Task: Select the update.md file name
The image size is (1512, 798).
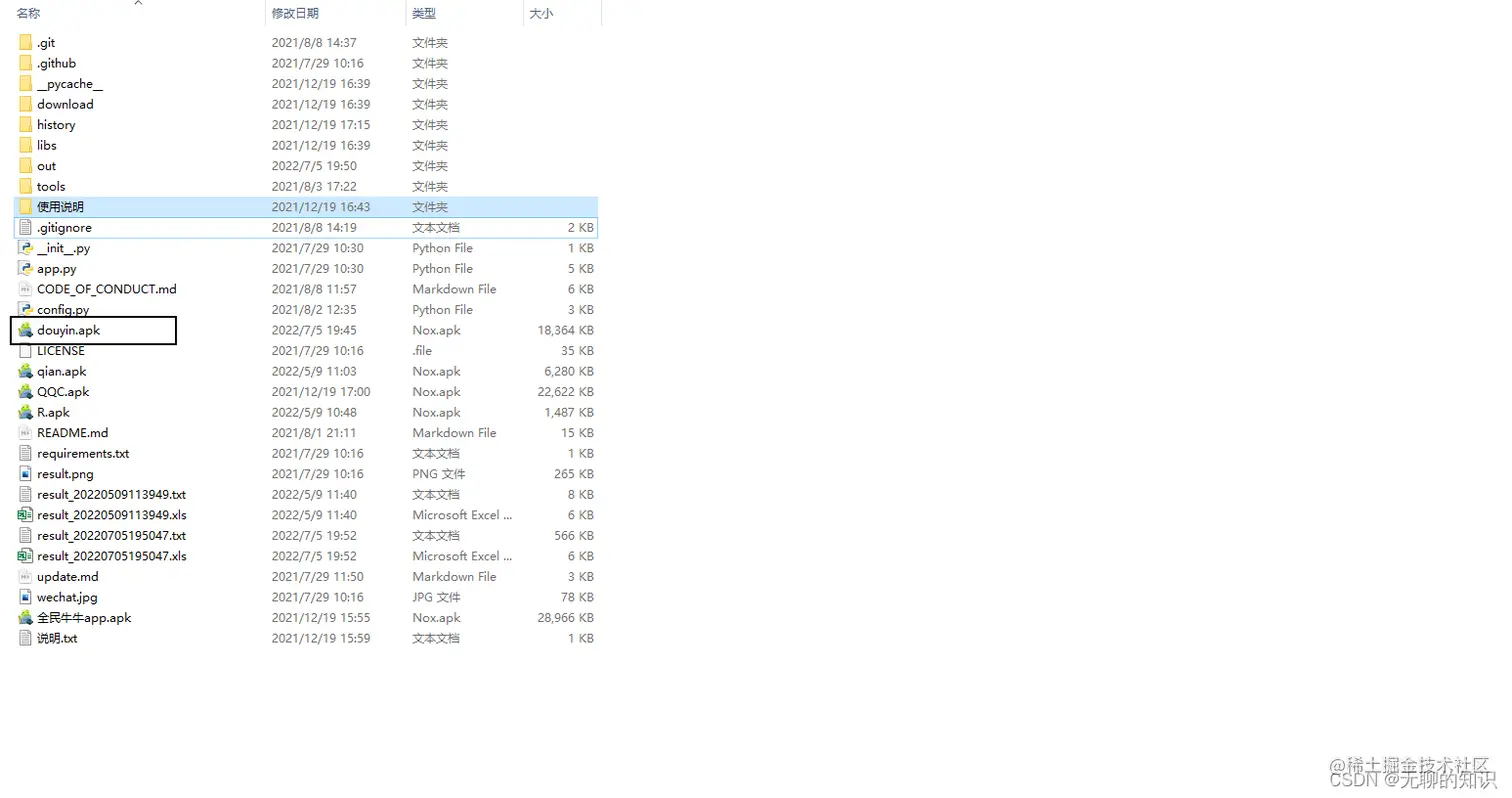Action: (68, 576)
